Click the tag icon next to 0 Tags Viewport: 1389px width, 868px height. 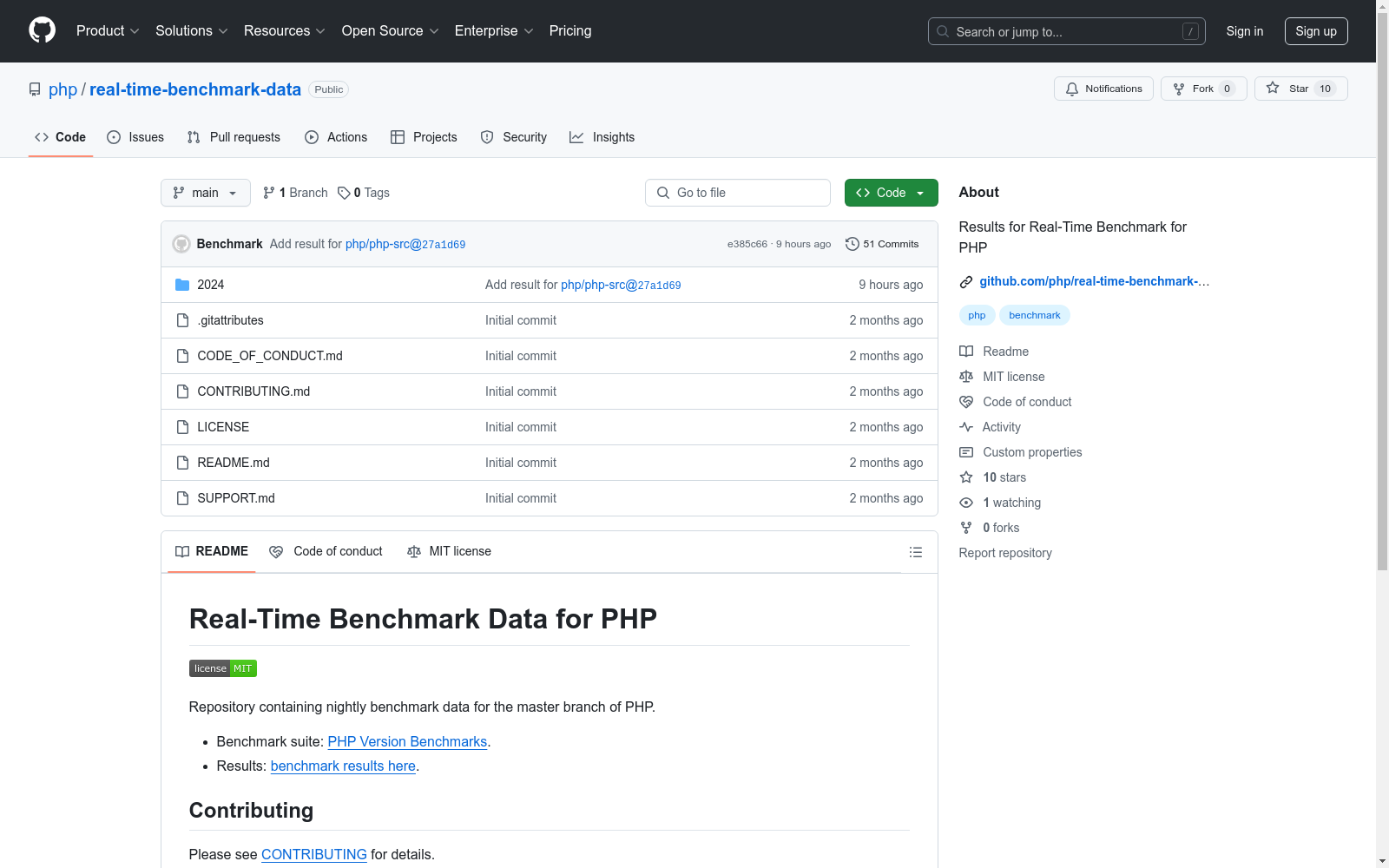tap(344, 193)
